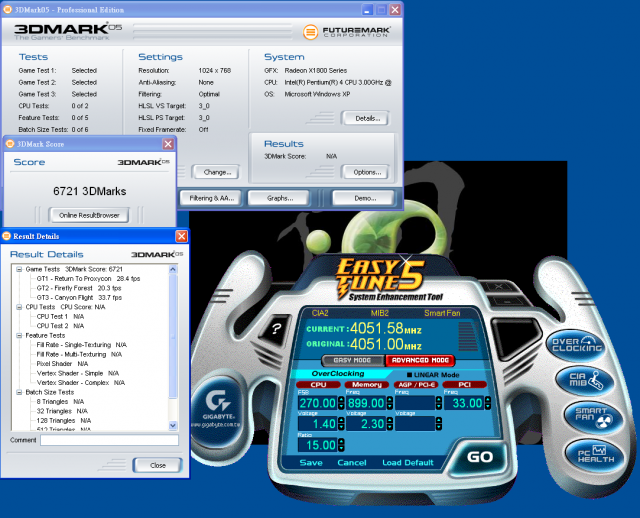Select the CPU category label
Image resolution: width=640 pixels, height=518 pixels.
(318, 385)
